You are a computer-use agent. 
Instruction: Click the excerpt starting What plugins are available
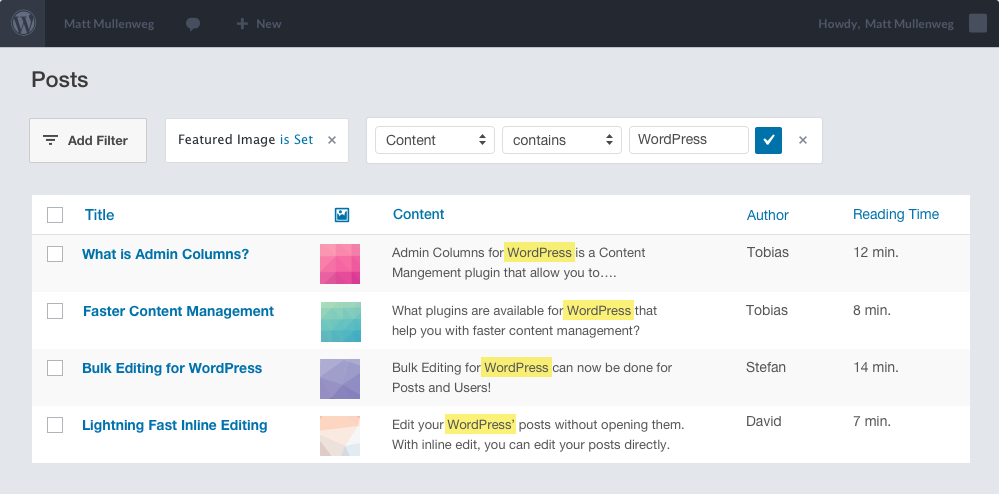tap(524, 321)
